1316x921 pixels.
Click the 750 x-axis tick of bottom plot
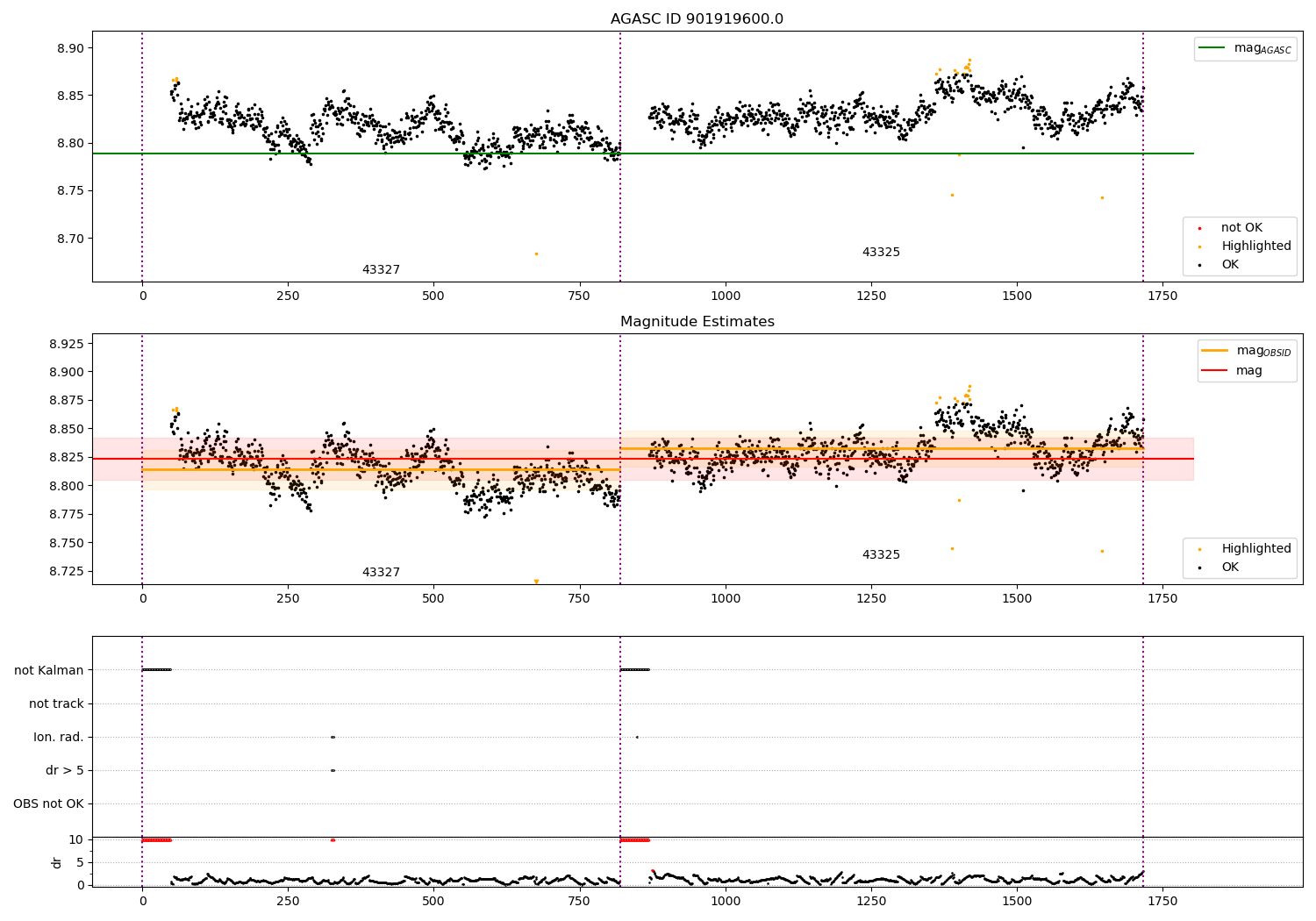coord(579,901)
